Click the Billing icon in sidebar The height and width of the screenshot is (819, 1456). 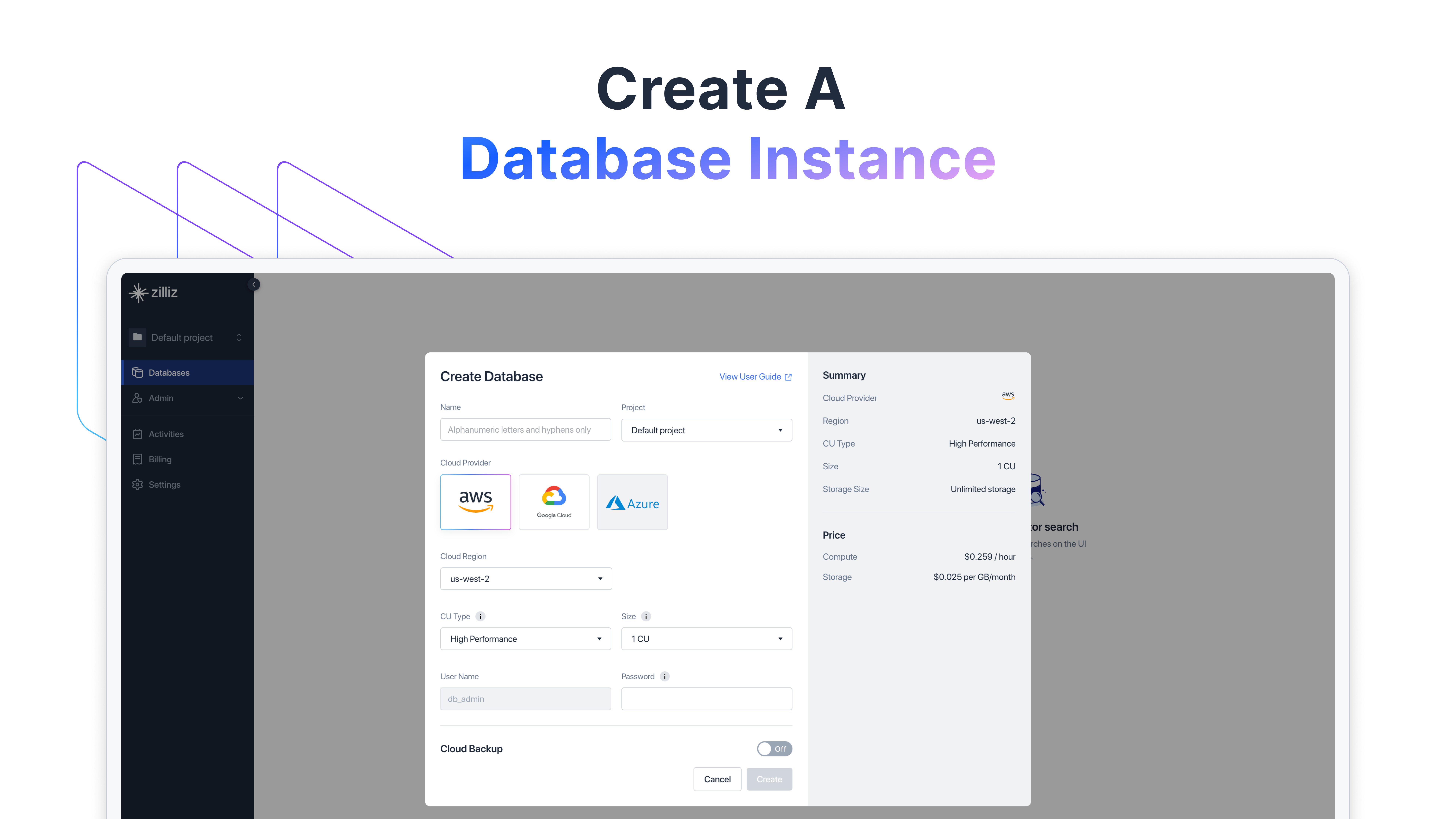click(137, 459)
